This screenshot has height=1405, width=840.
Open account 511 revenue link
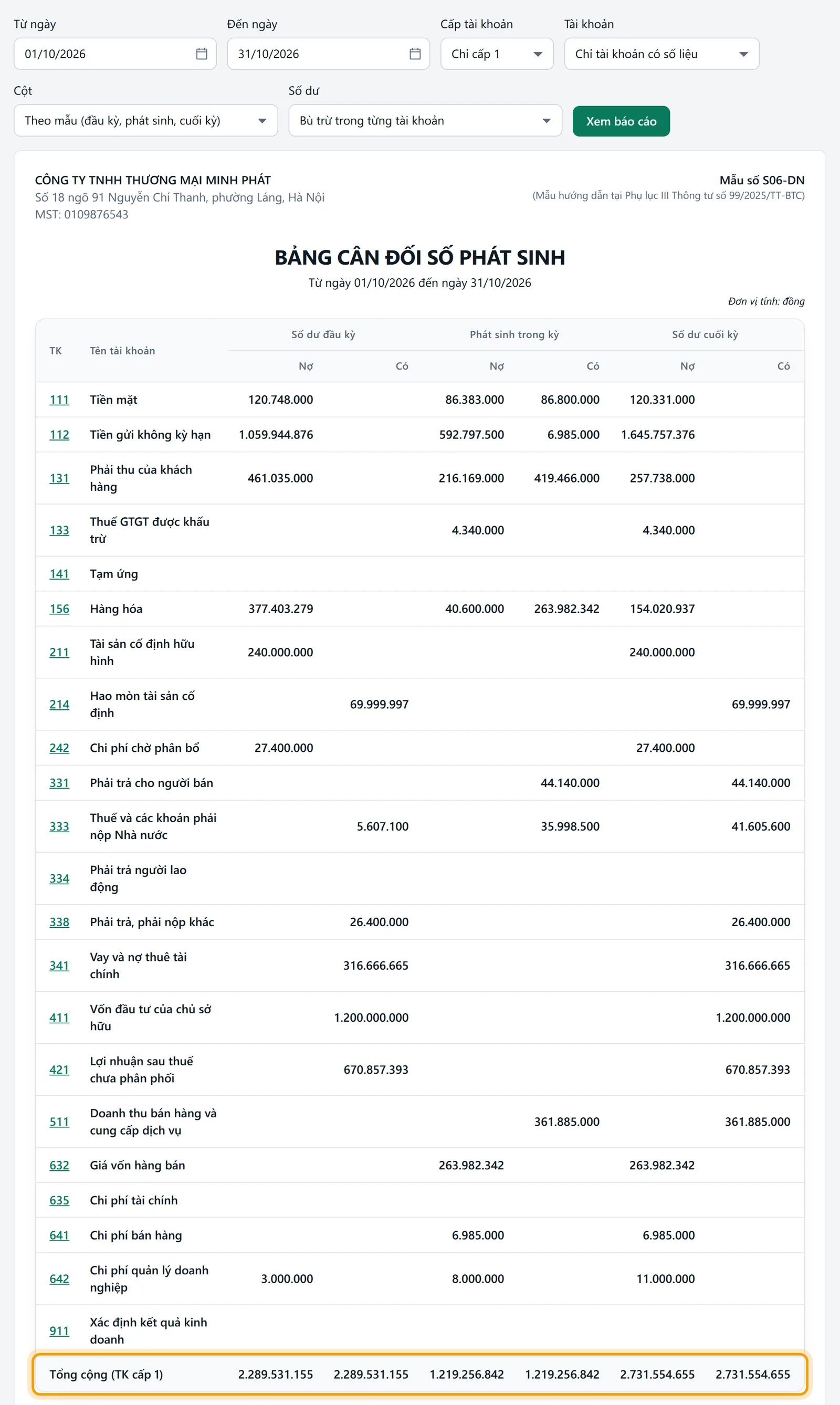click(59, 1122)
